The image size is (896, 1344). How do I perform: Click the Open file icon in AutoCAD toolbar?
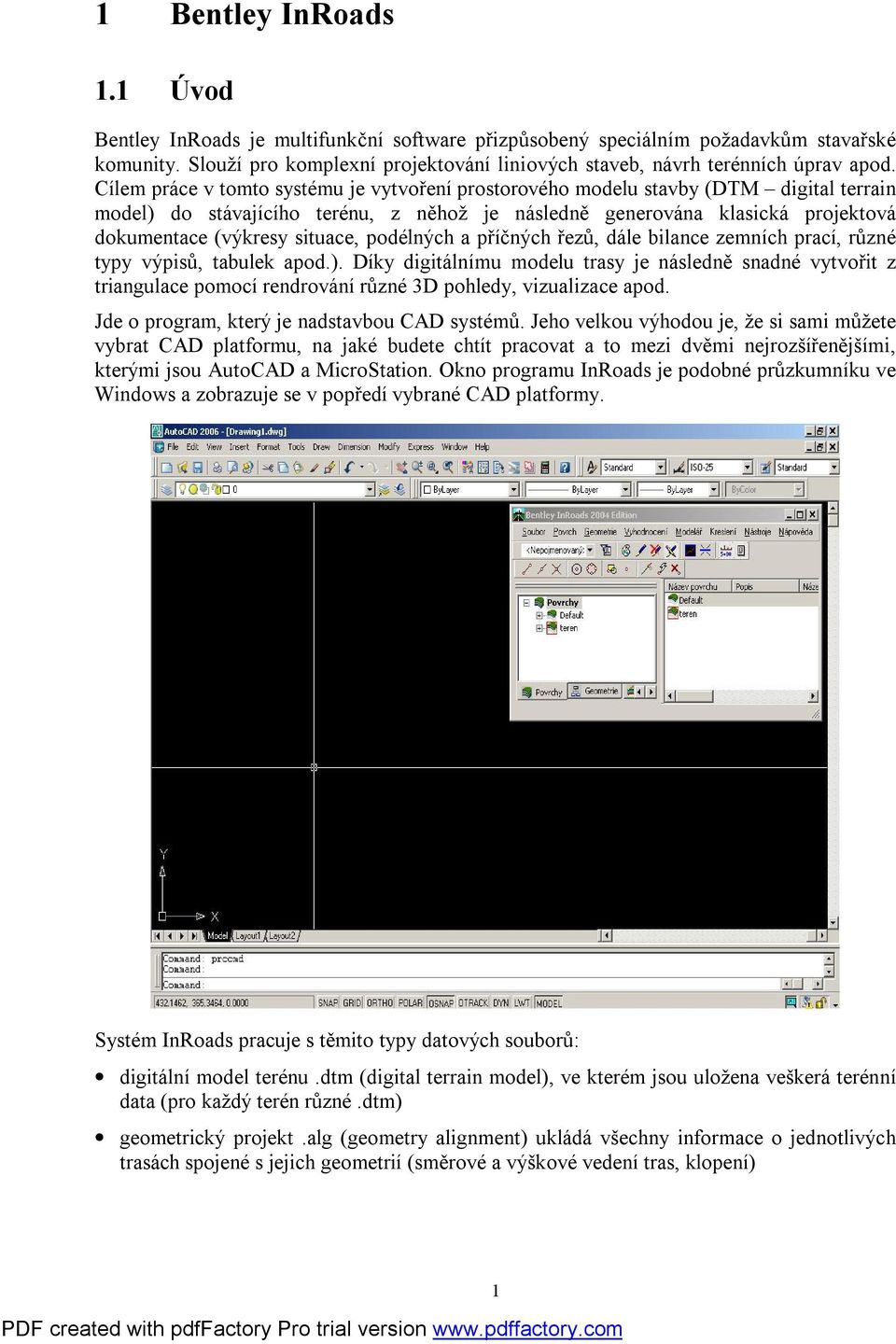coord(182,468)
